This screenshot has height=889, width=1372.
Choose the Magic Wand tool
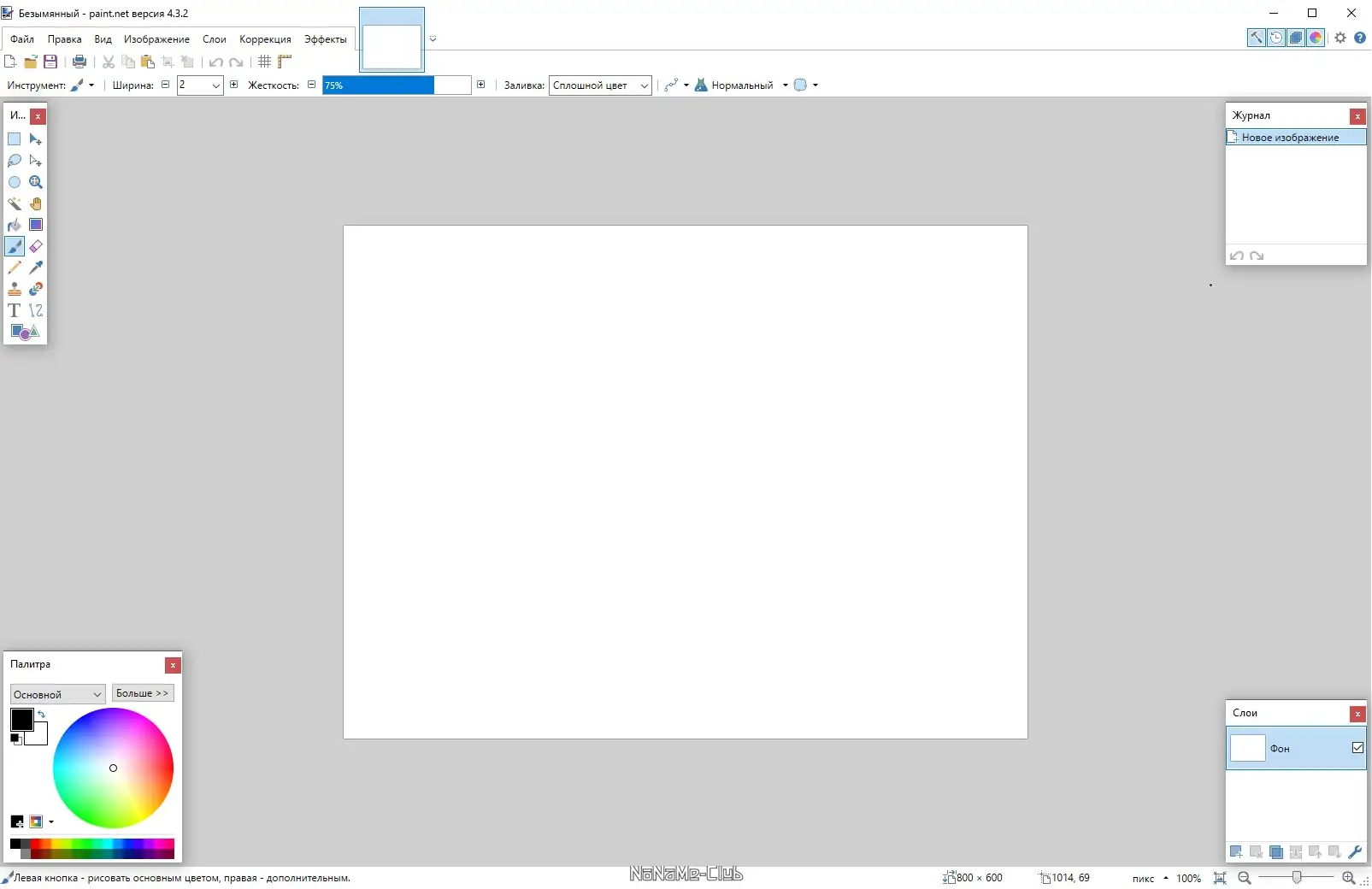(x=15, y=203)
